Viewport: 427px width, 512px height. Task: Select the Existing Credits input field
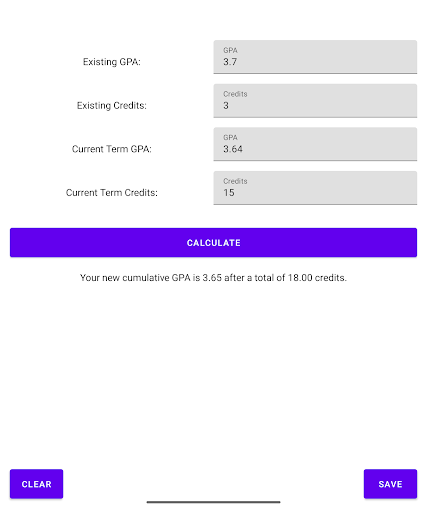(315, 100)
